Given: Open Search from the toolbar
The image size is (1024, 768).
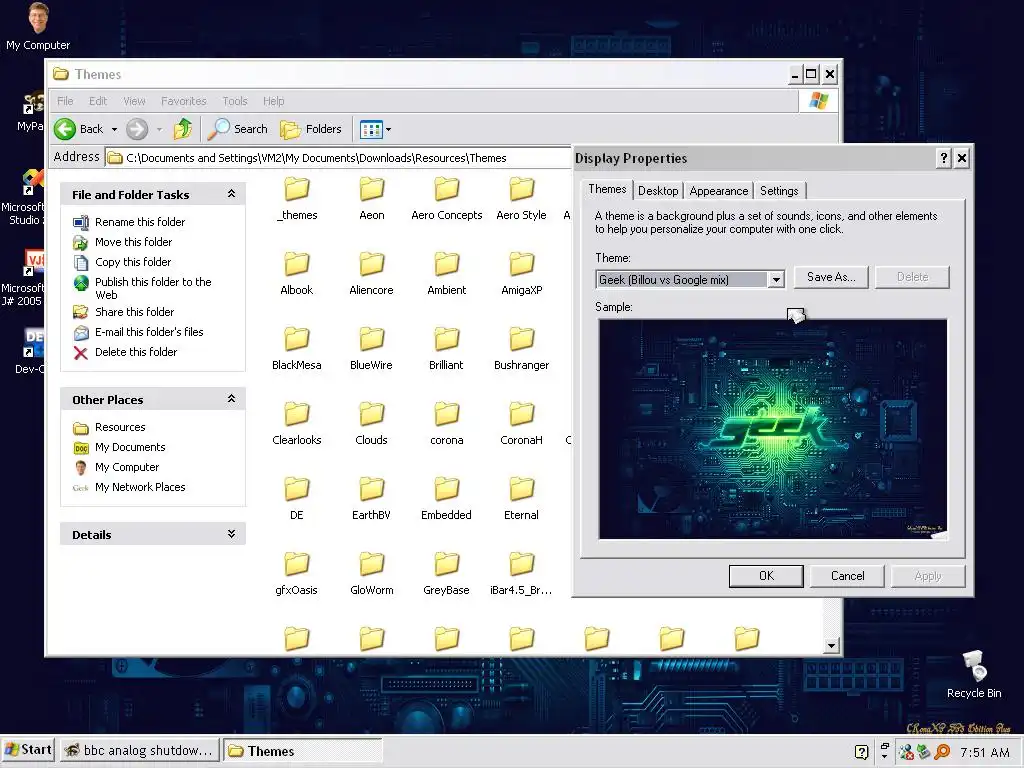Looking at the screenshot, I should (x=238, y=129).
